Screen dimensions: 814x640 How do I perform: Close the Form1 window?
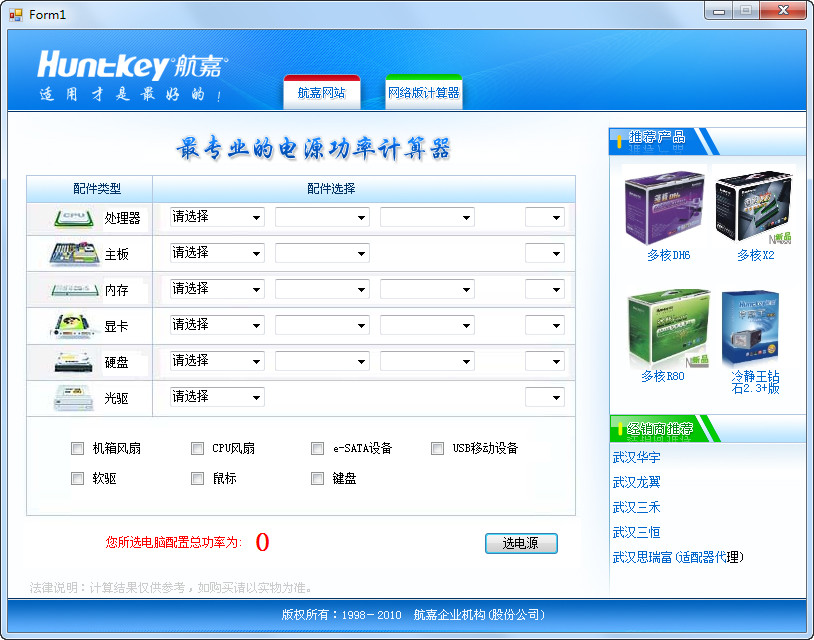tap(783, 11)
